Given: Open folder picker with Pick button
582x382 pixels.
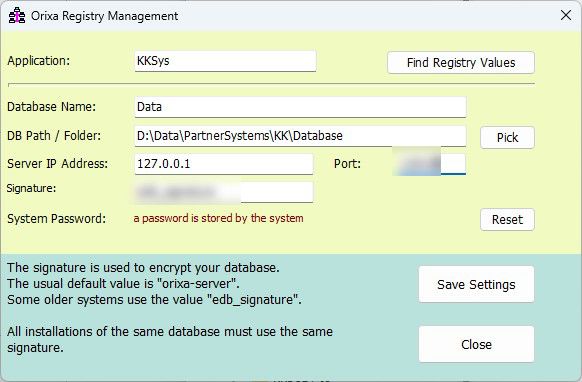Looking at the screenshot, I should pos(507,137).
